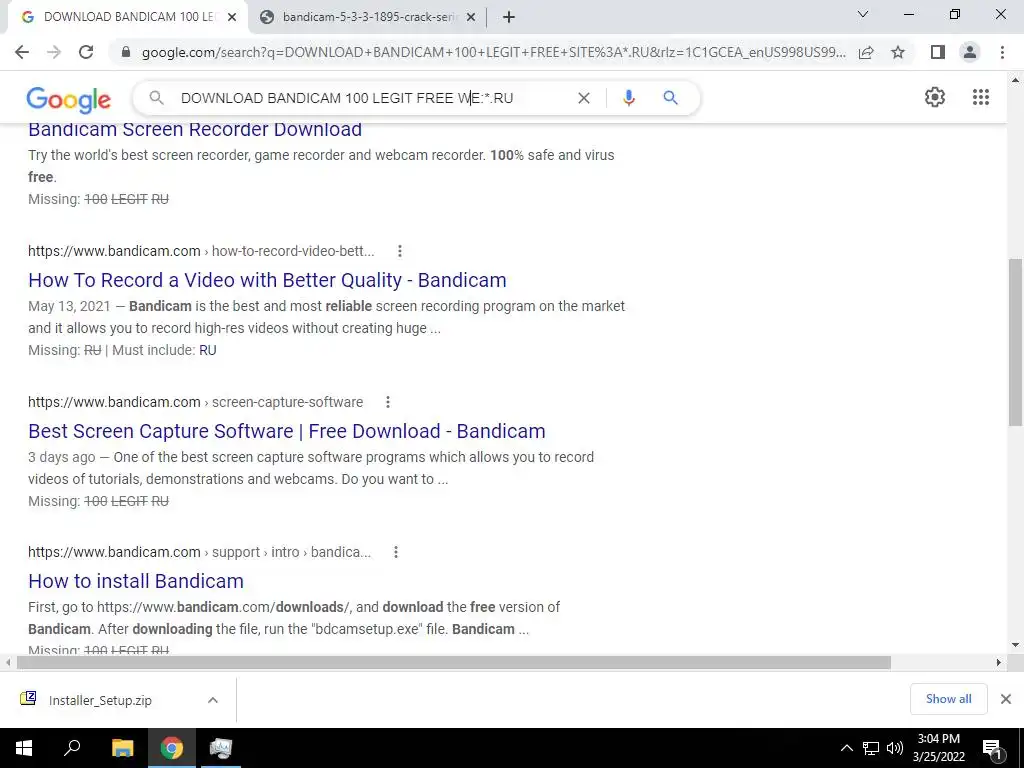Bookmark this page with the star
The image size is (1024, 768).
(898, 52)
